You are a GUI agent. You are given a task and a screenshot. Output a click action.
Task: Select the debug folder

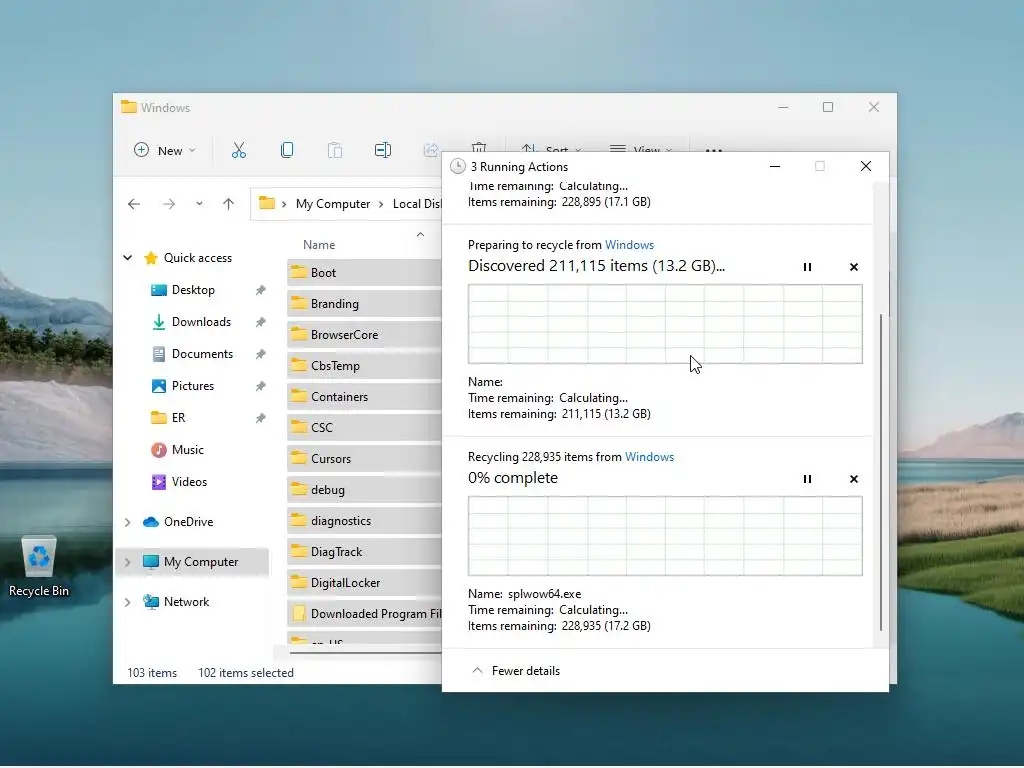(x=364, y=490)
